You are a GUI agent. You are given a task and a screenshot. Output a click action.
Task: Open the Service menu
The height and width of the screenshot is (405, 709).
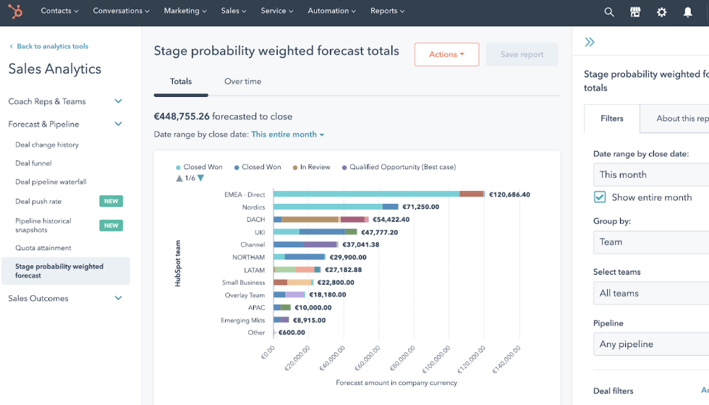point(277,11)
